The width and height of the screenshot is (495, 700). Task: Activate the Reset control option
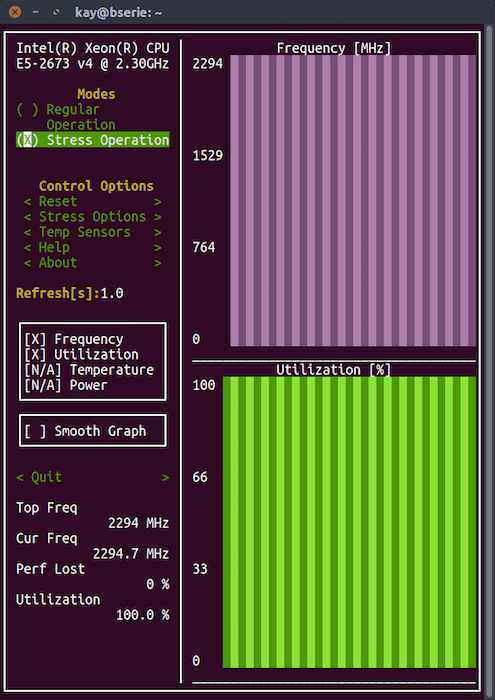pos(92,201)
